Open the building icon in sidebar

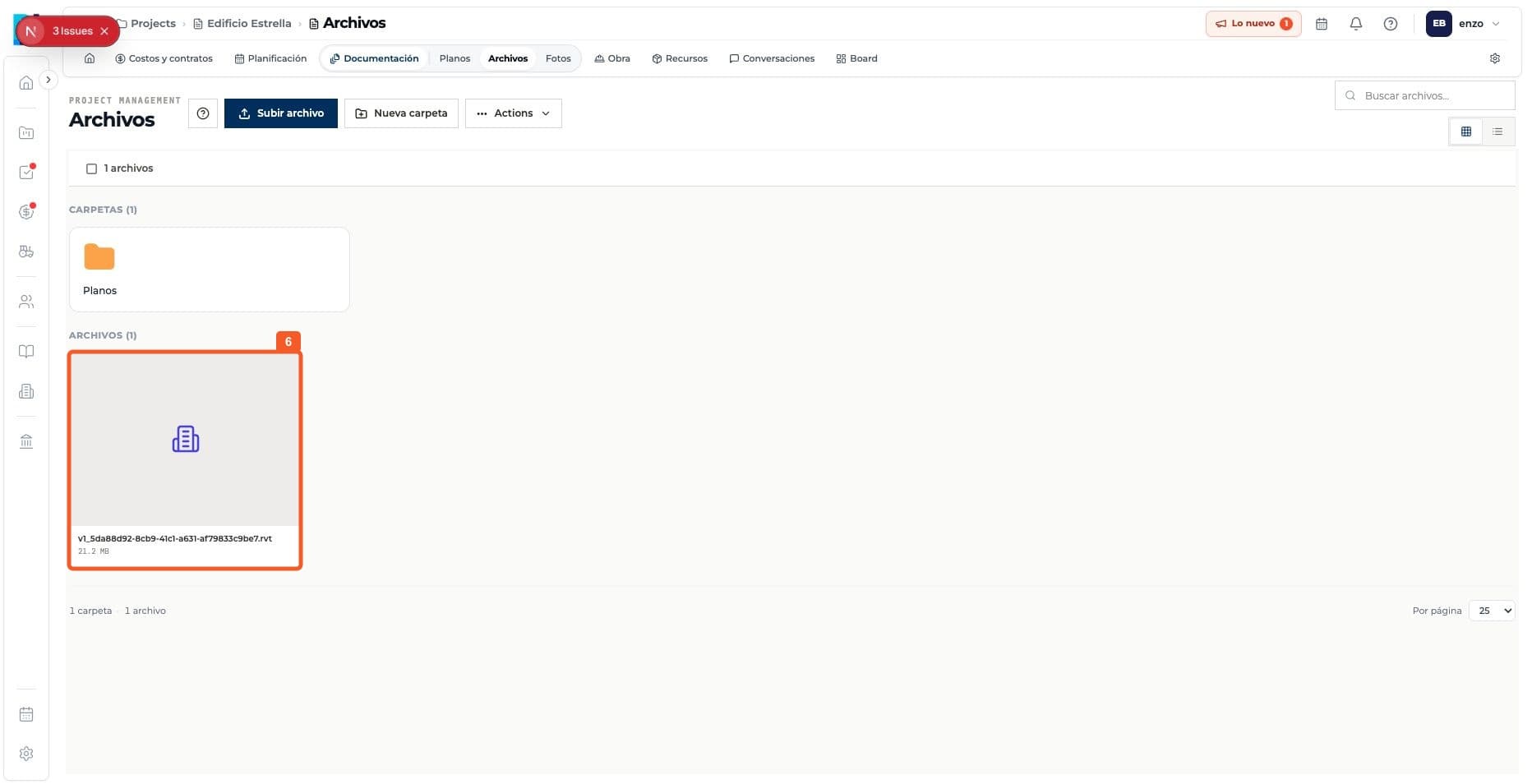(x=26, y=391)
